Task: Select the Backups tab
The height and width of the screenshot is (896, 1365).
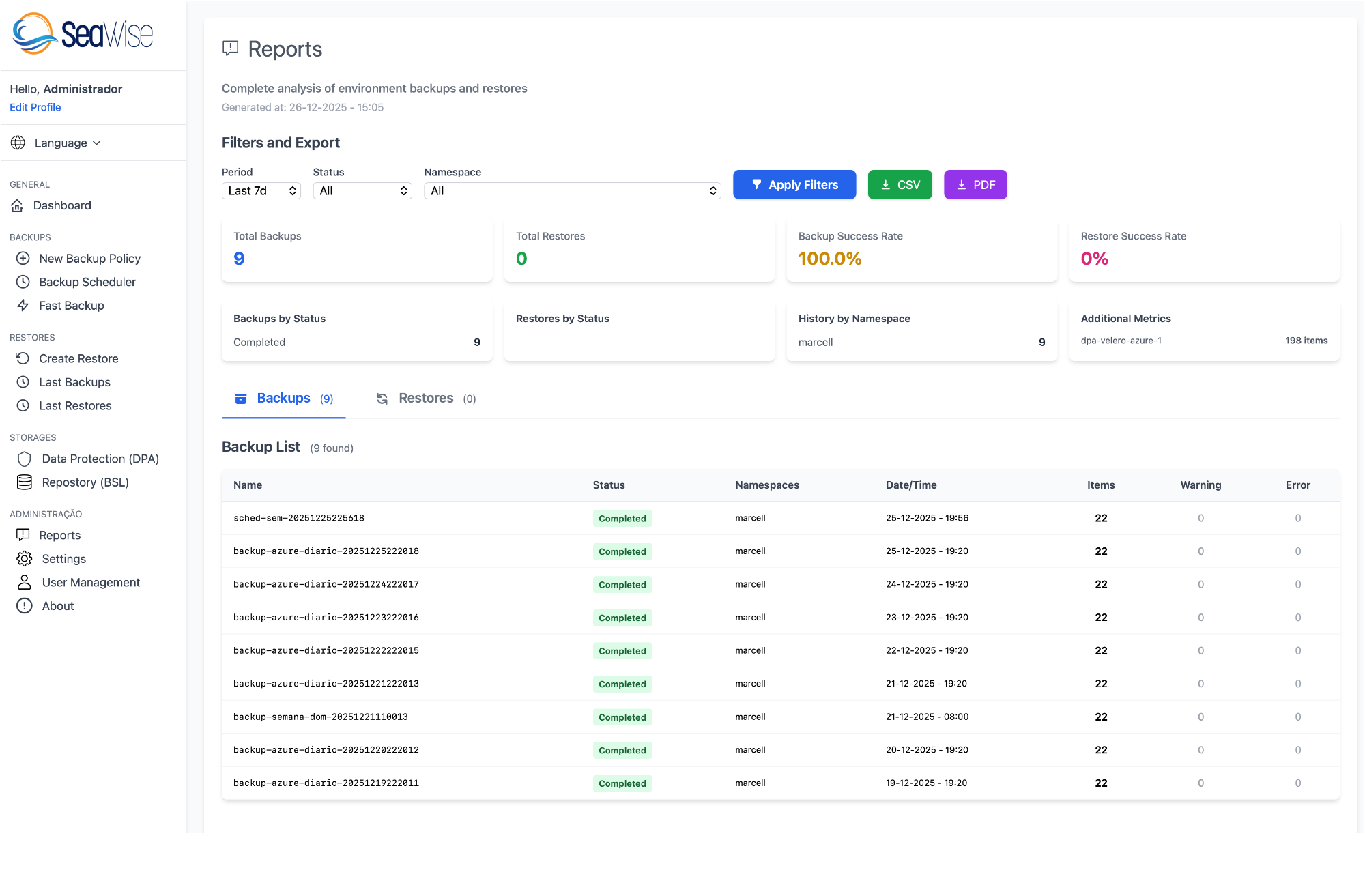Action: (284, 398)
